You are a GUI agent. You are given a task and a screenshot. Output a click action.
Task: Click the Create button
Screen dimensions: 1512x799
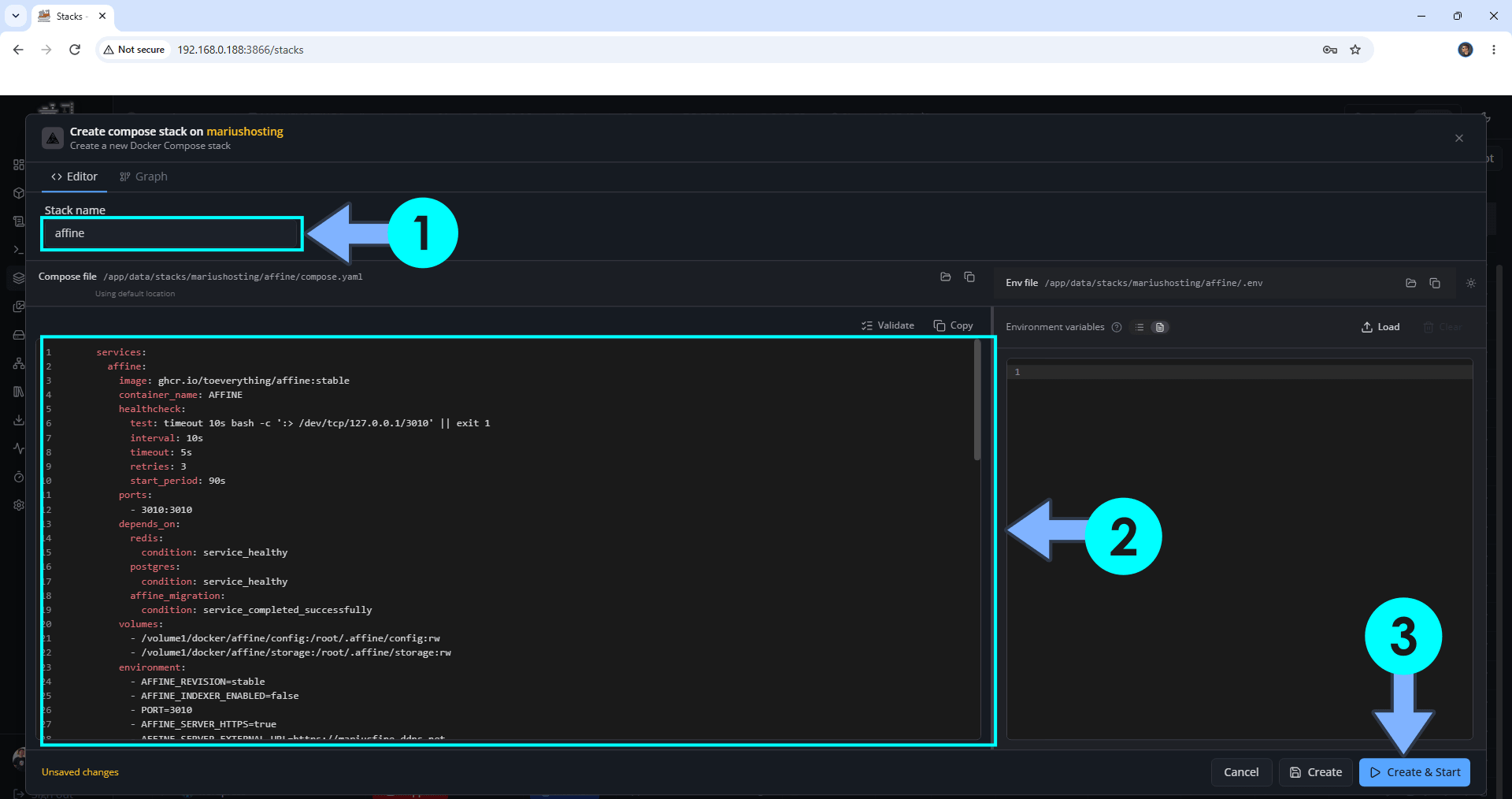1316,772
